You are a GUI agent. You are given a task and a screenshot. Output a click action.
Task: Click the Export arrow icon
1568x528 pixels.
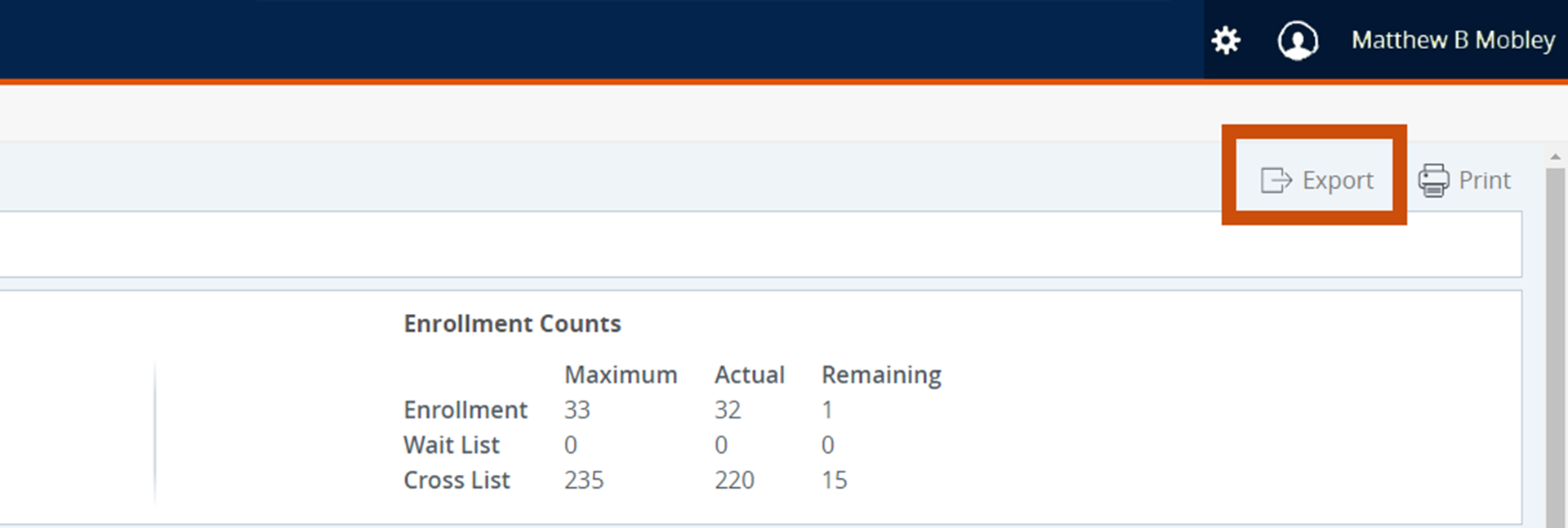pos(1276,180)
